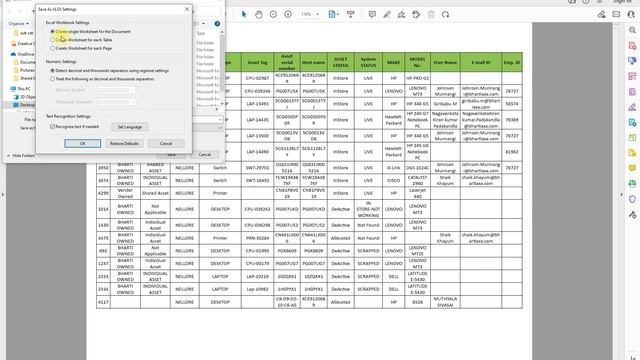This screenshot has height=360, width=640.
Task: Select OneDrive in the folder tree
Action: point(23,54)
